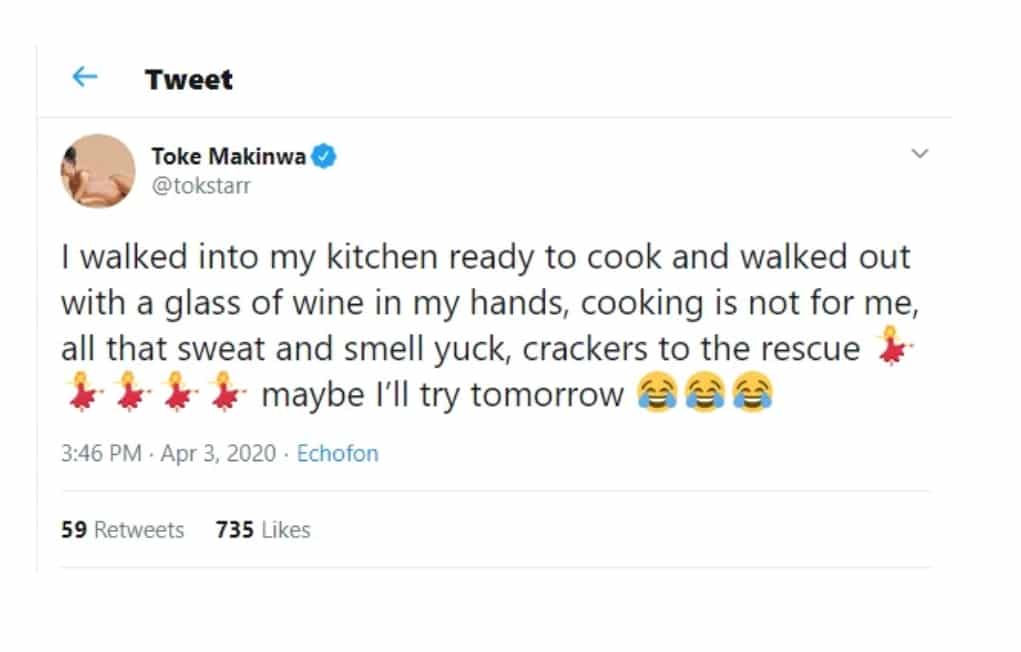
Task: Click the "Tweet" header title
Action: 188,80
